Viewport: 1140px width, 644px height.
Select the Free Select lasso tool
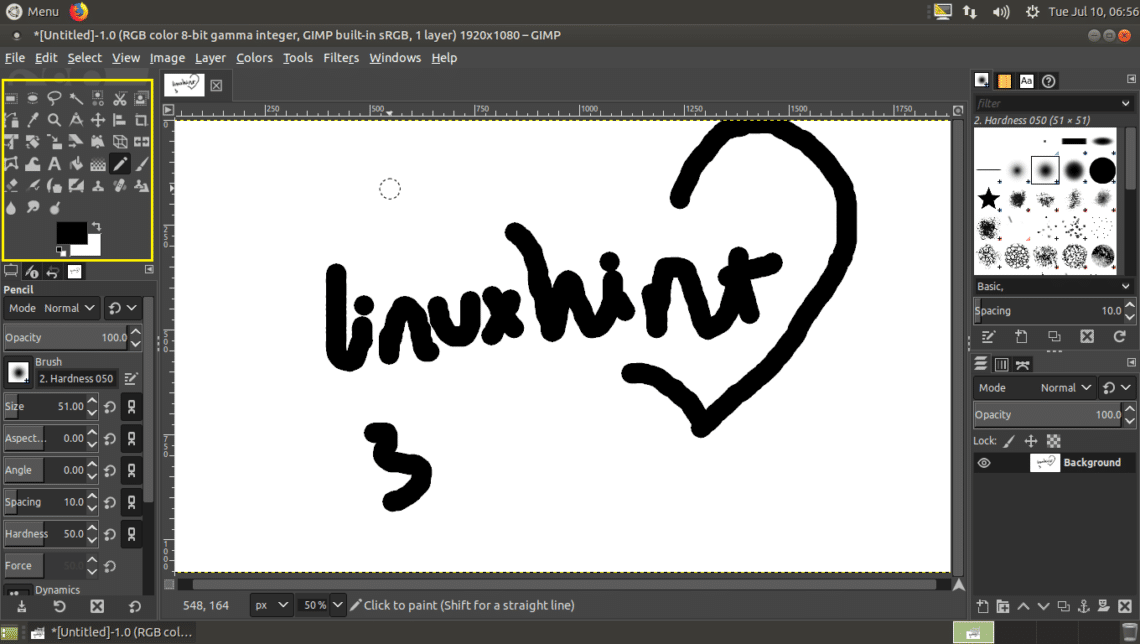coord(55,98)
